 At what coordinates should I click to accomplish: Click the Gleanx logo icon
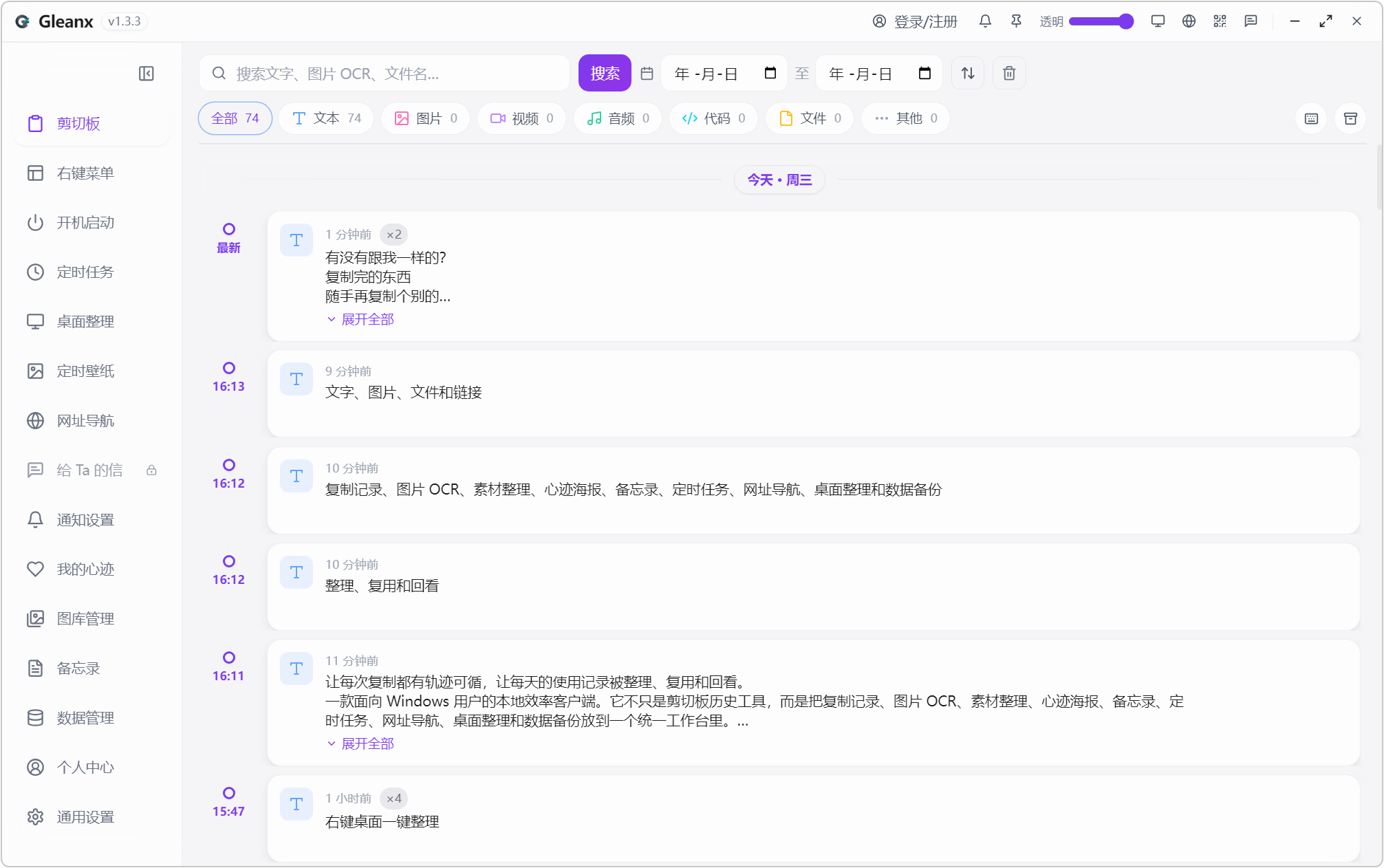coord(23,21)
